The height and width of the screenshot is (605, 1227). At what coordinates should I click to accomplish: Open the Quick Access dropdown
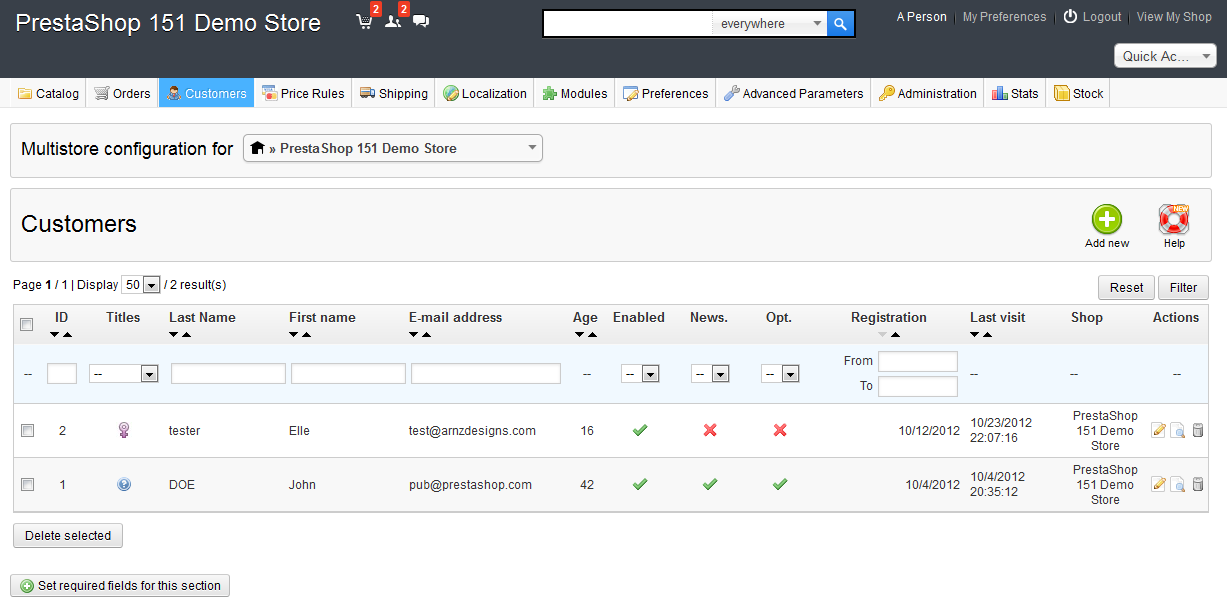click(1165, 56)
